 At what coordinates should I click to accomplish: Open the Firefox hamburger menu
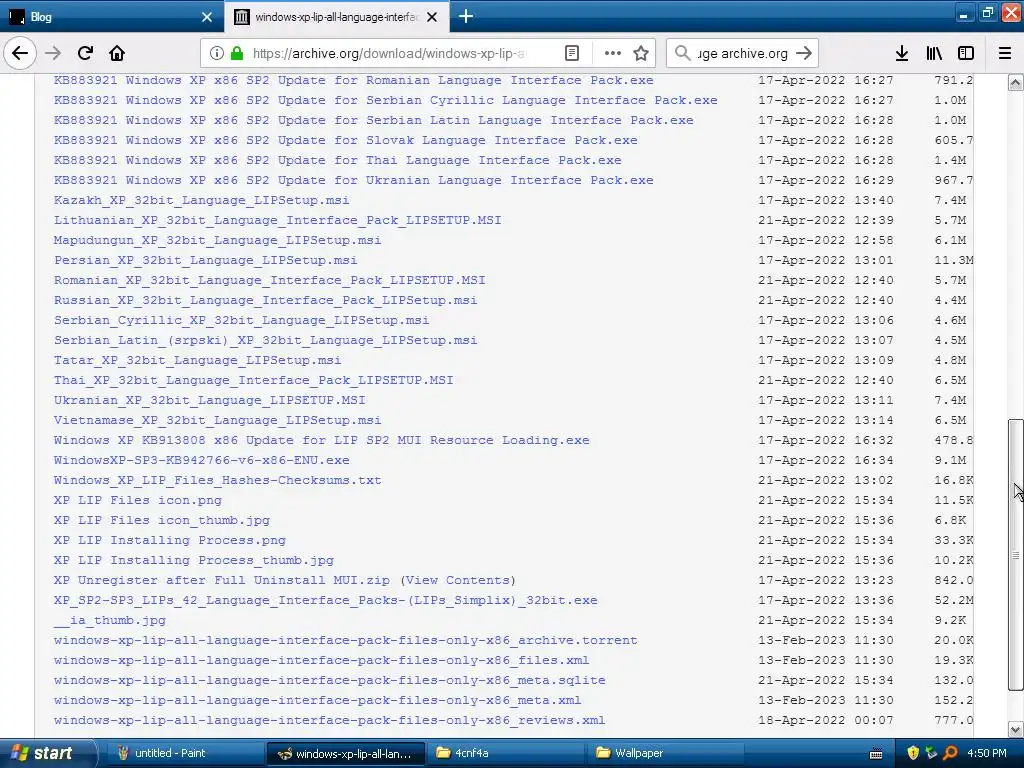click(1005, 54)
